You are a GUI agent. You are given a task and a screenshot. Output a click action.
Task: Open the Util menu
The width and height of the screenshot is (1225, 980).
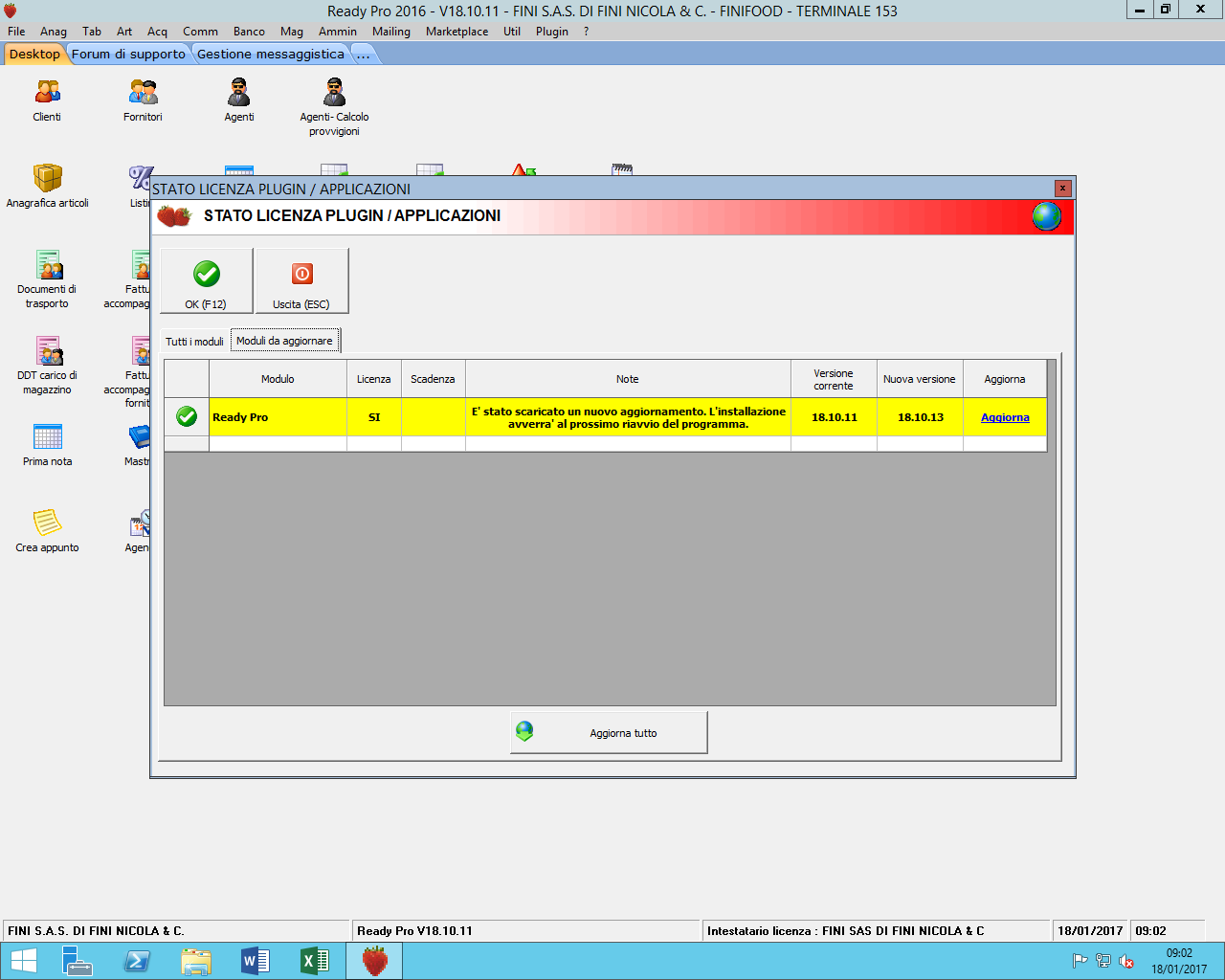click(512, 32)
